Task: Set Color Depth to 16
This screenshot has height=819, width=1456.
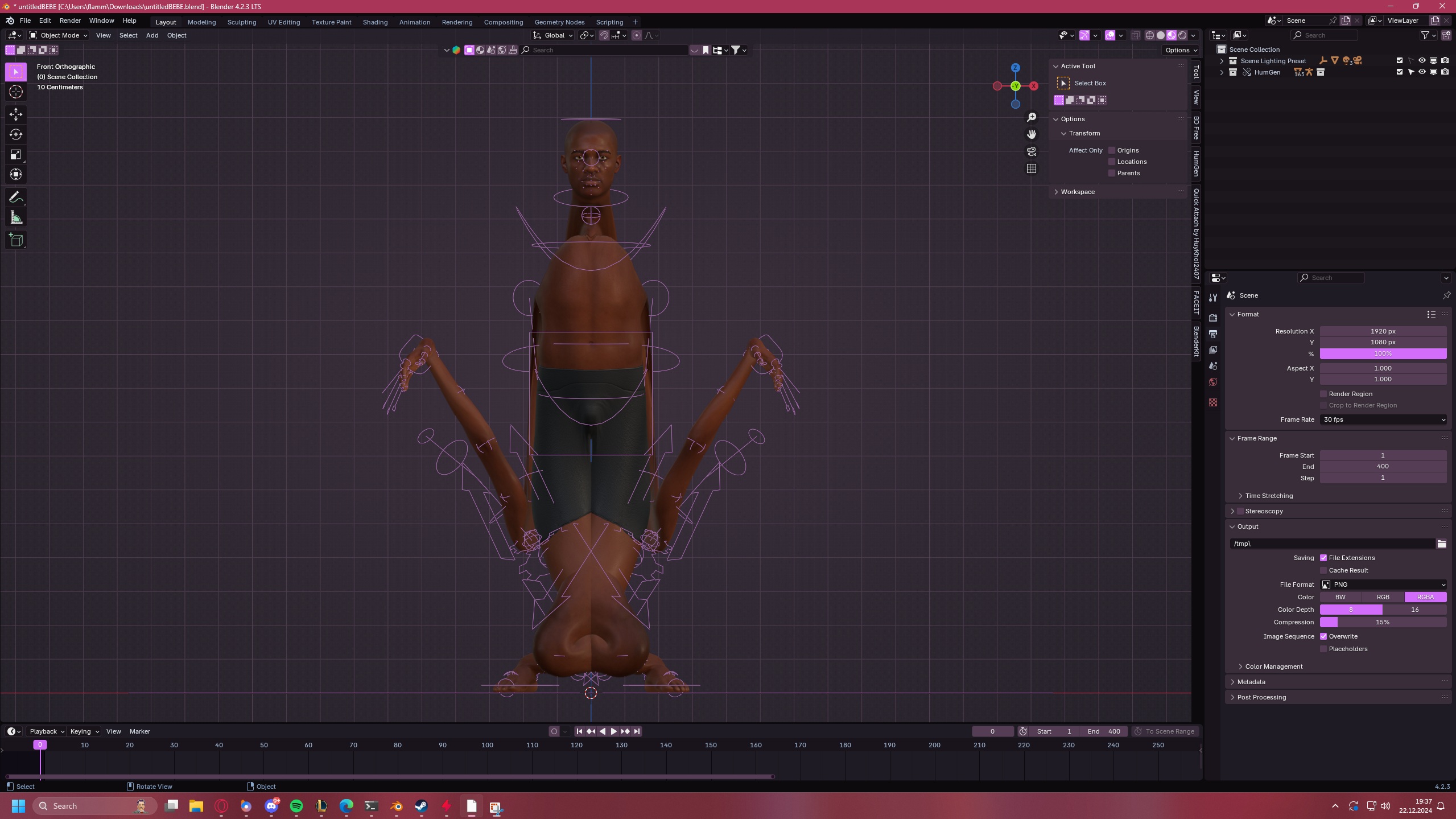Action: (x=1414, y=610)
